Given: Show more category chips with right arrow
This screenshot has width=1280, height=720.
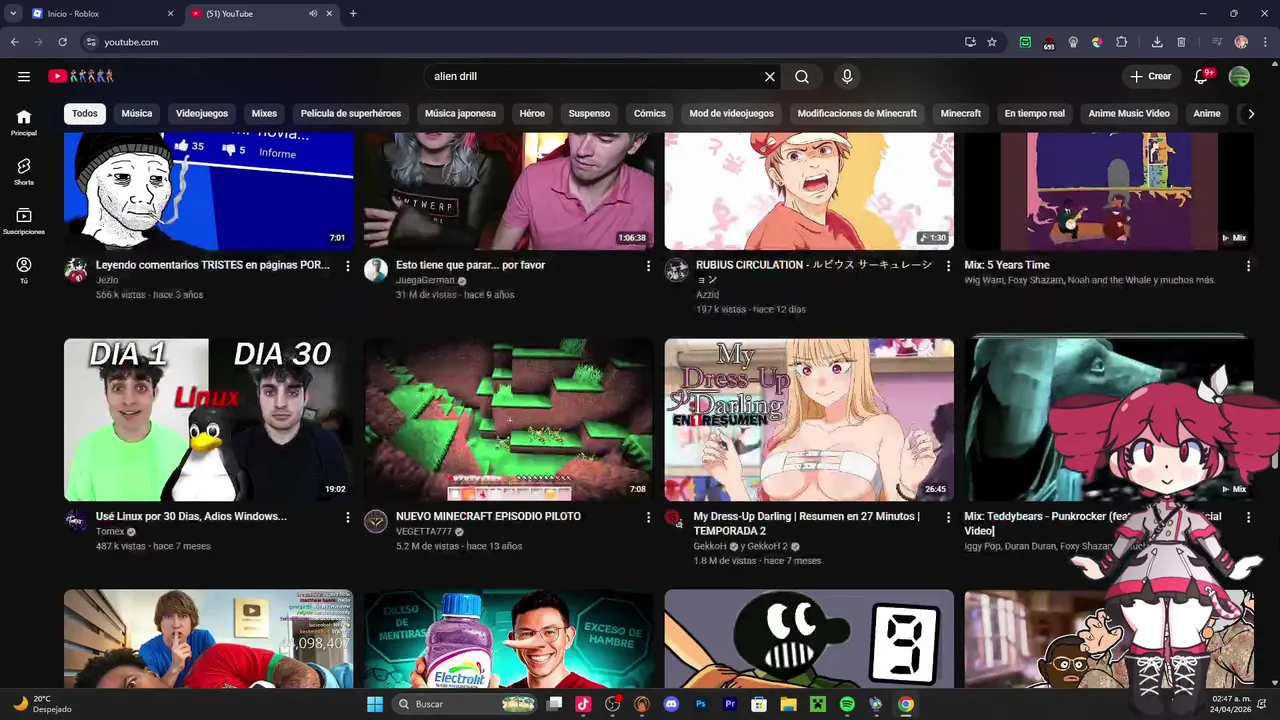Looking at the screenshot, I should [1250, 114].
